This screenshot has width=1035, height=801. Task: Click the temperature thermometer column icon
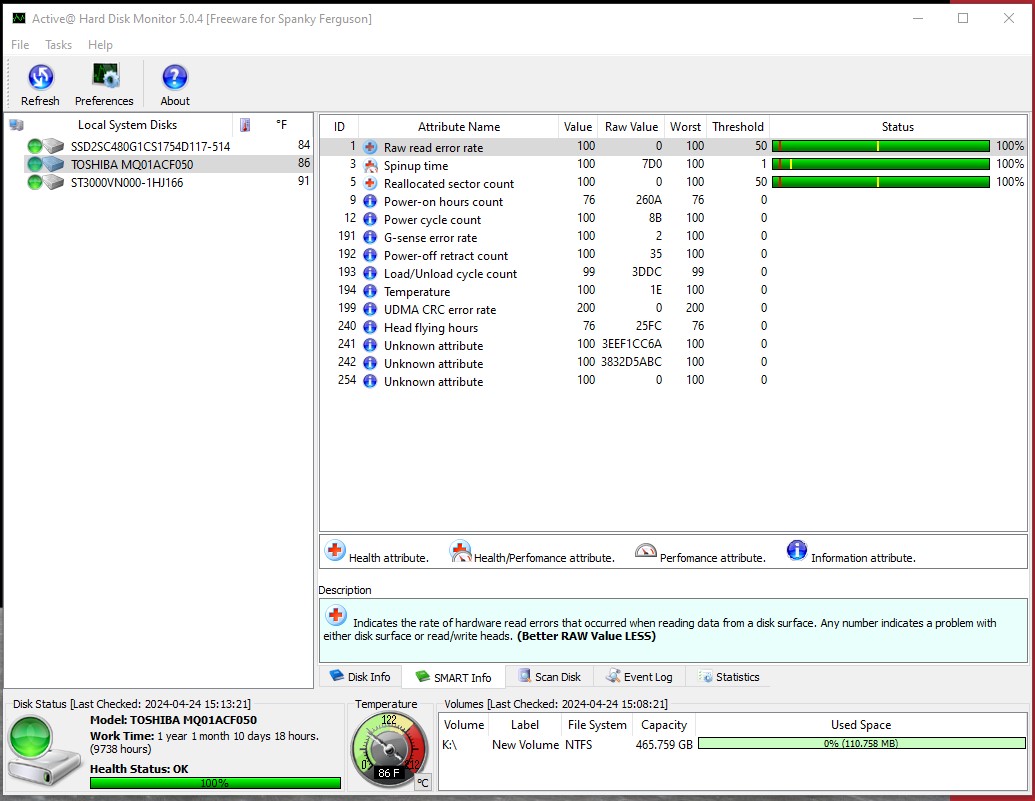point(245,125)
